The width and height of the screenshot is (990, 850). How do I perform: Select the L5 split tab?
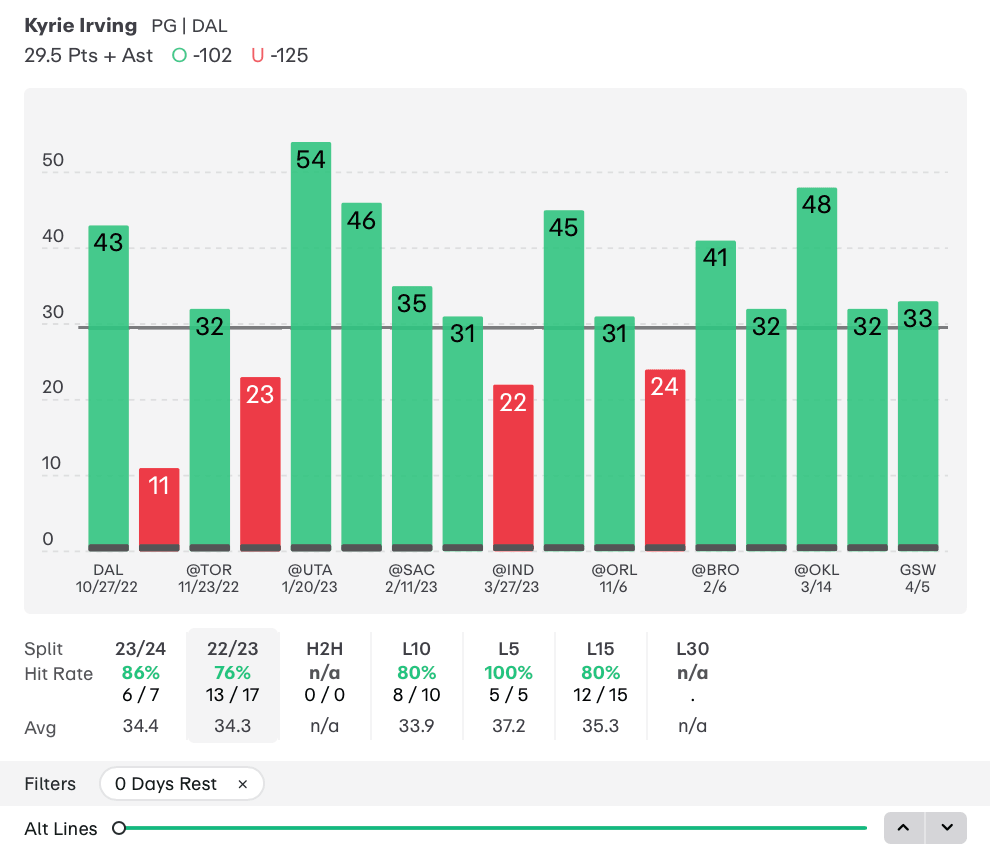pyautogui.click(x=508, y=685)
